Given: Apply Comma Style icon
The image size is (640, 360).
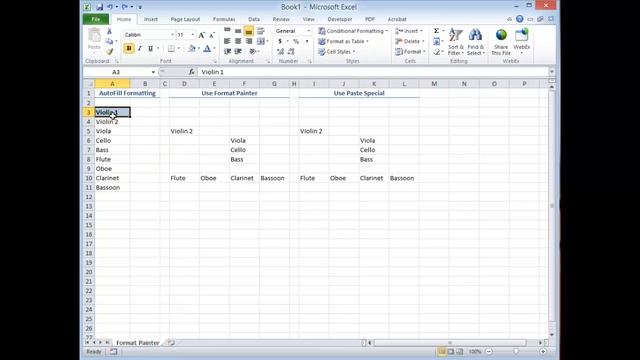Looking at the screenshot, I should click(307, 41).
